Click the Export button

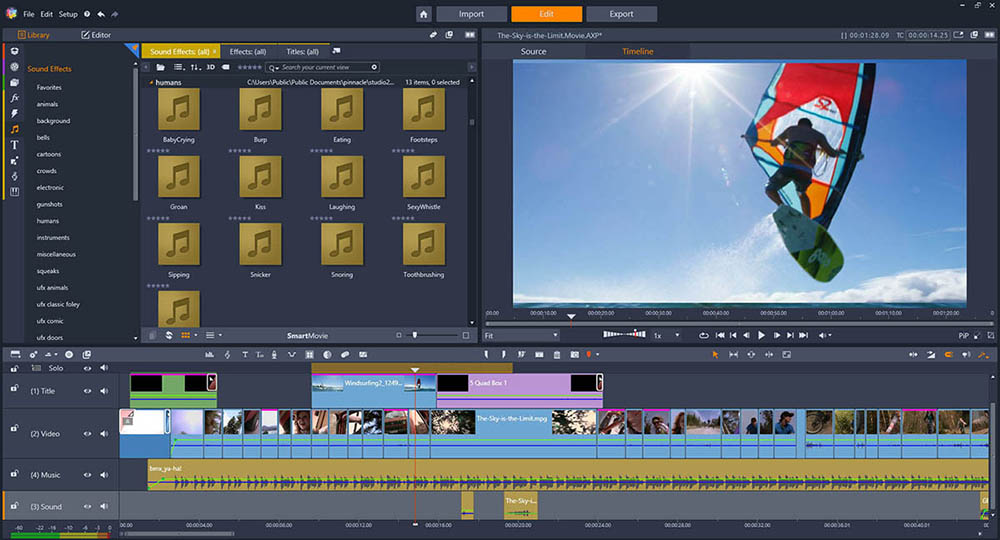pyautogui.click(x=621, y=14)
